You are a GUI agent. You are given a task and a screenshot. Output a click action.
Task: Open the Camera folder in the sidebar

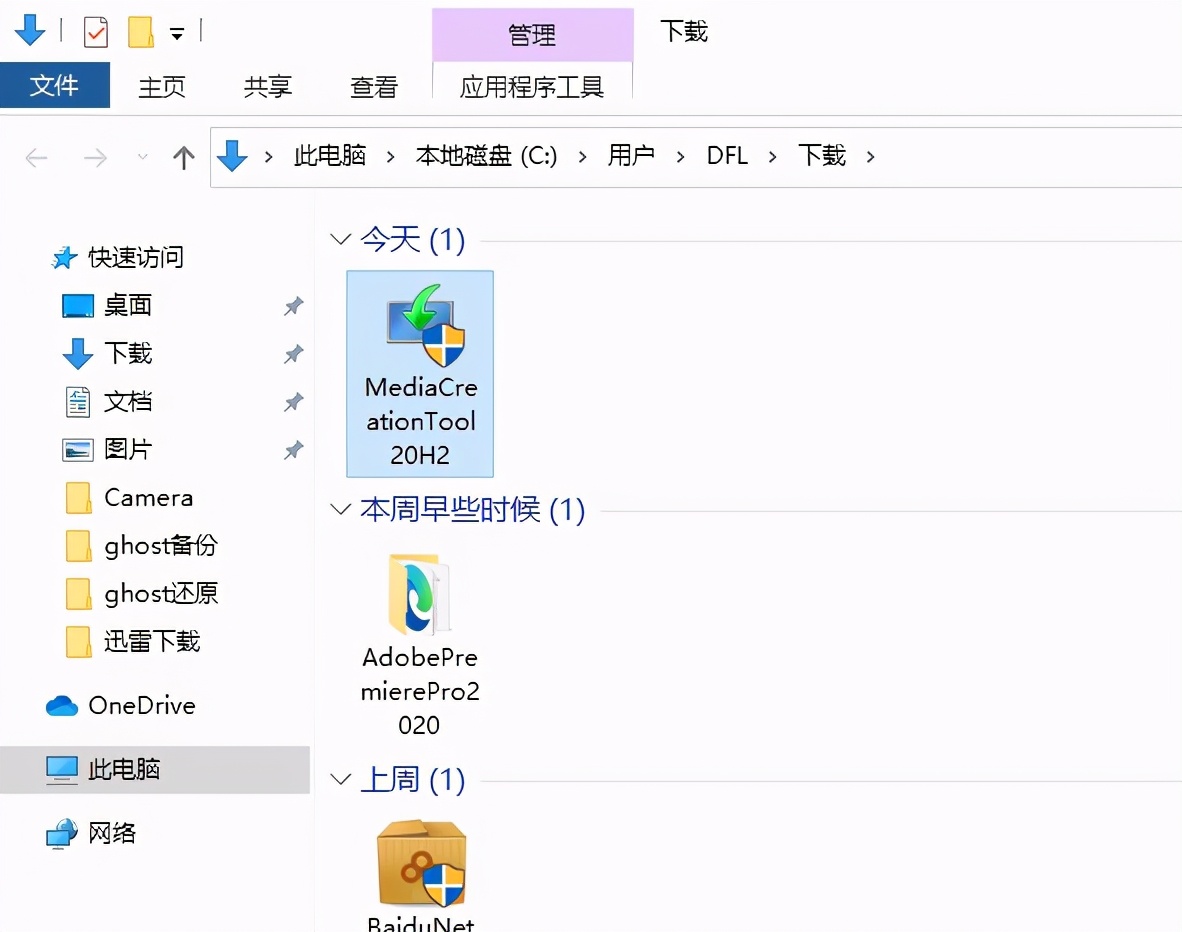146,497
